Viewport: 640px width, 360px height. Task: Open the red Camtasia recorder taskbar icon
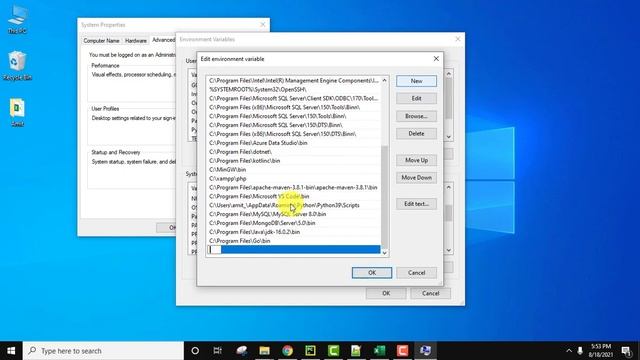point(402,351)
